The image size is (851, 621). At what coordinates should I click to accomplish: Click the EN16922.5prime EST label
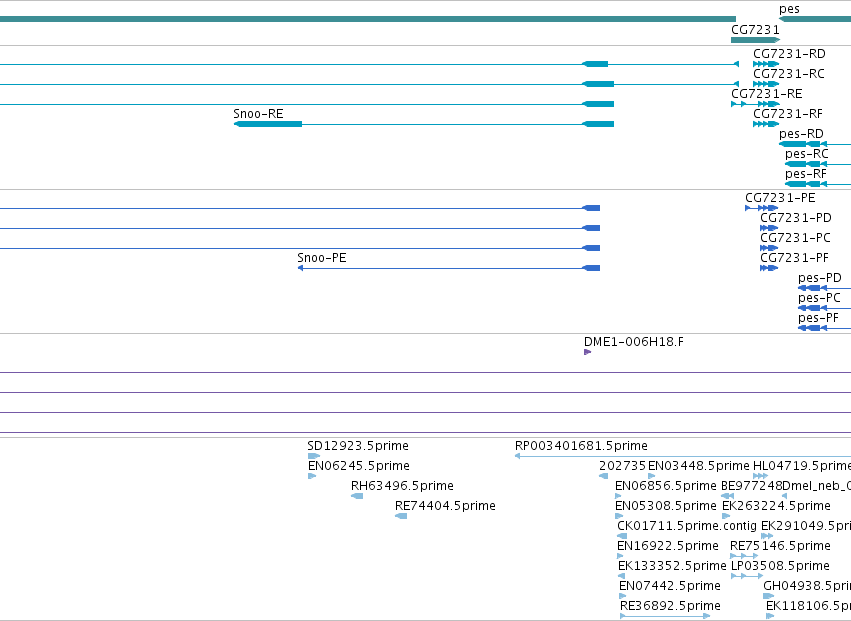(668, 546)
